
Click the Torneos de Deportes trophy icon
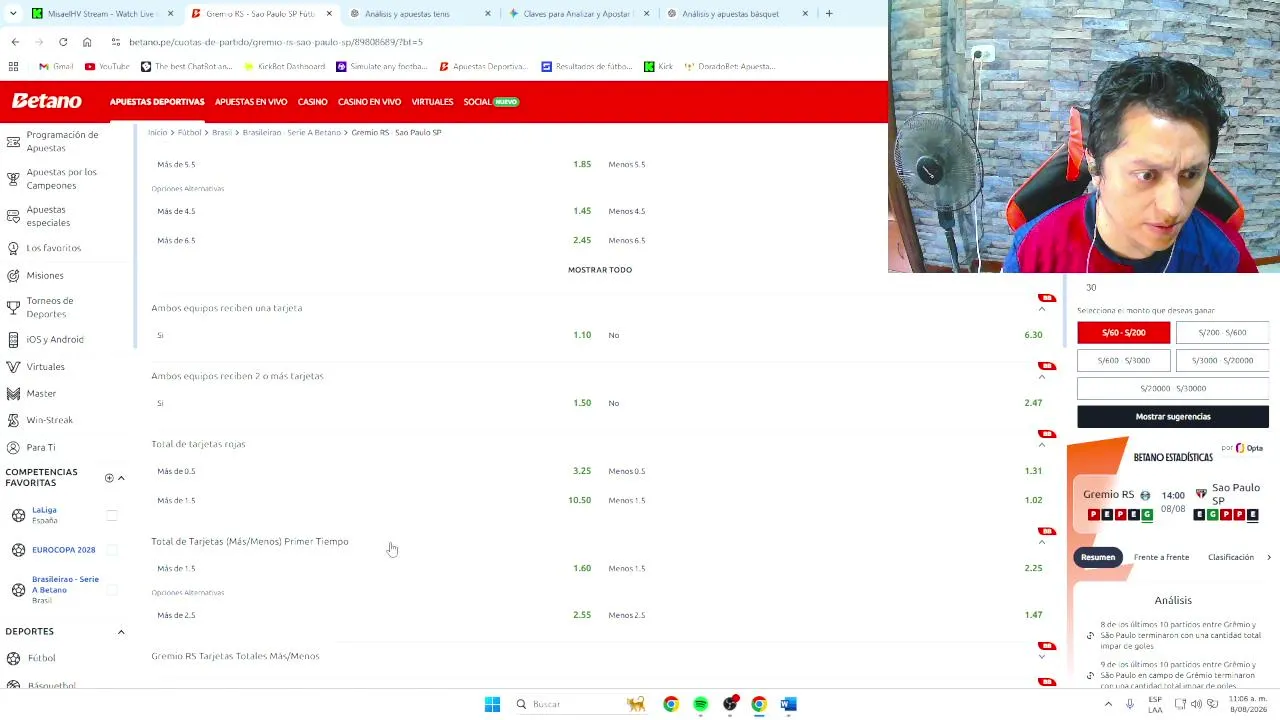13,307
